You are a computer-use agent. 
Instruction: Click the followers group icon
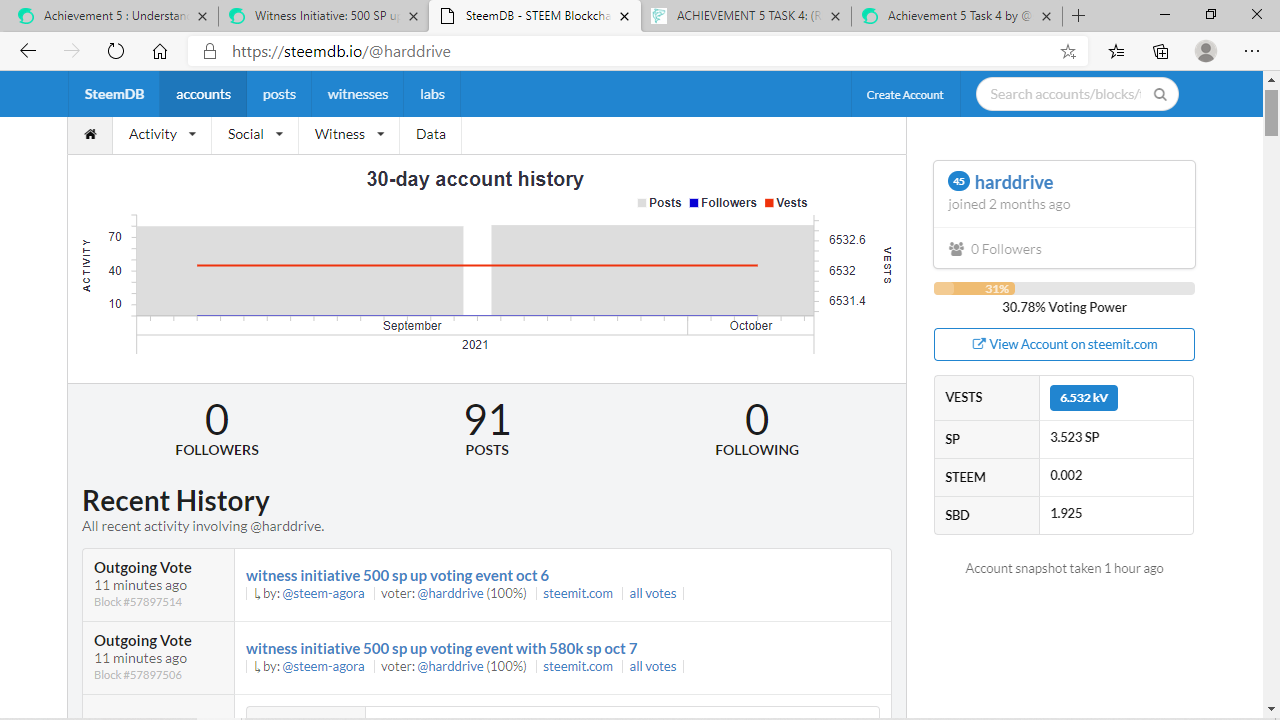(x=957, y=249)
